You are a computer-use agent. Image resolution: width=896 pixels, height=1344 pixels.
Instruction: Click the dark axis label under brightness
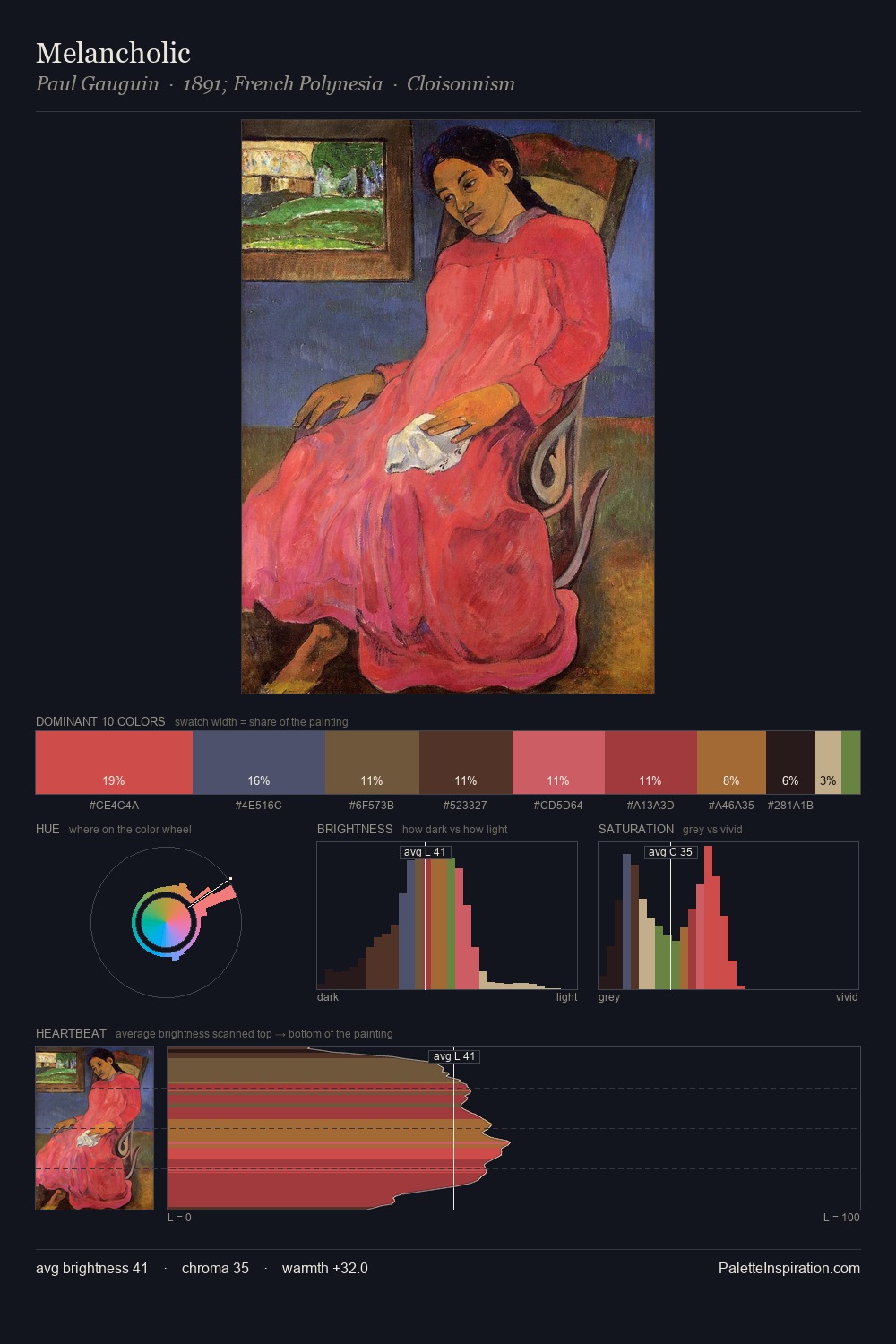[x=328, y=997]
